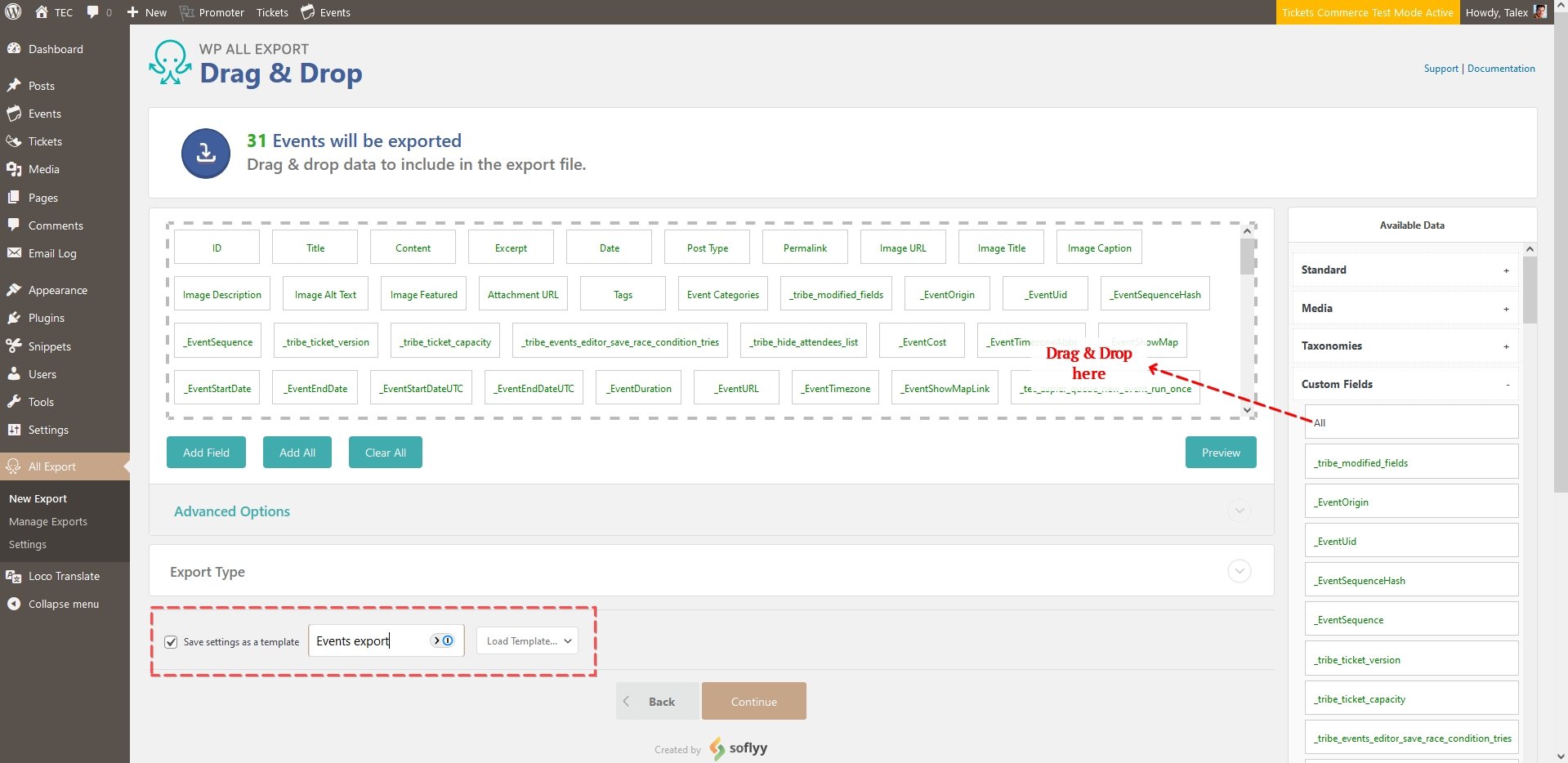Click the Events export template name field
This screenshot has height=763, width=1568.
tap(370, 641)
